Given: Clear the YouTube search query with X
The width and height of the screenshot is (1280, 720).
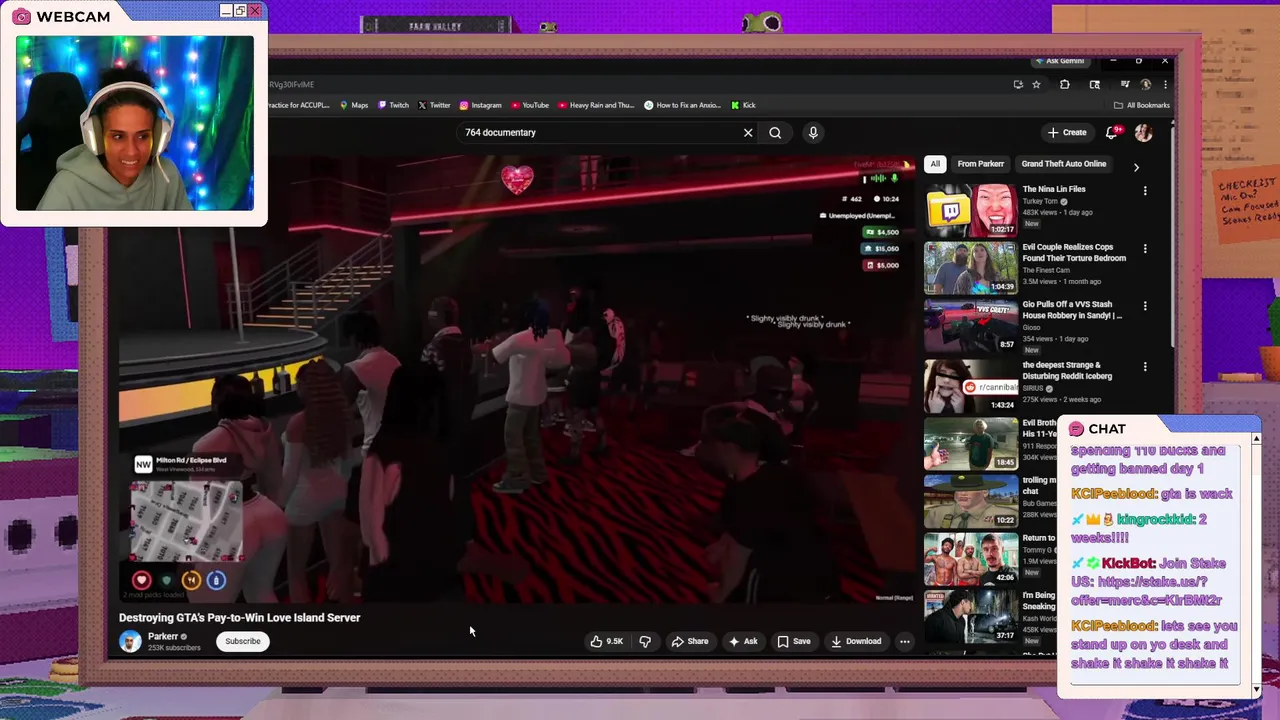Looking at the screenshot, I should click(x=748, y=132).
